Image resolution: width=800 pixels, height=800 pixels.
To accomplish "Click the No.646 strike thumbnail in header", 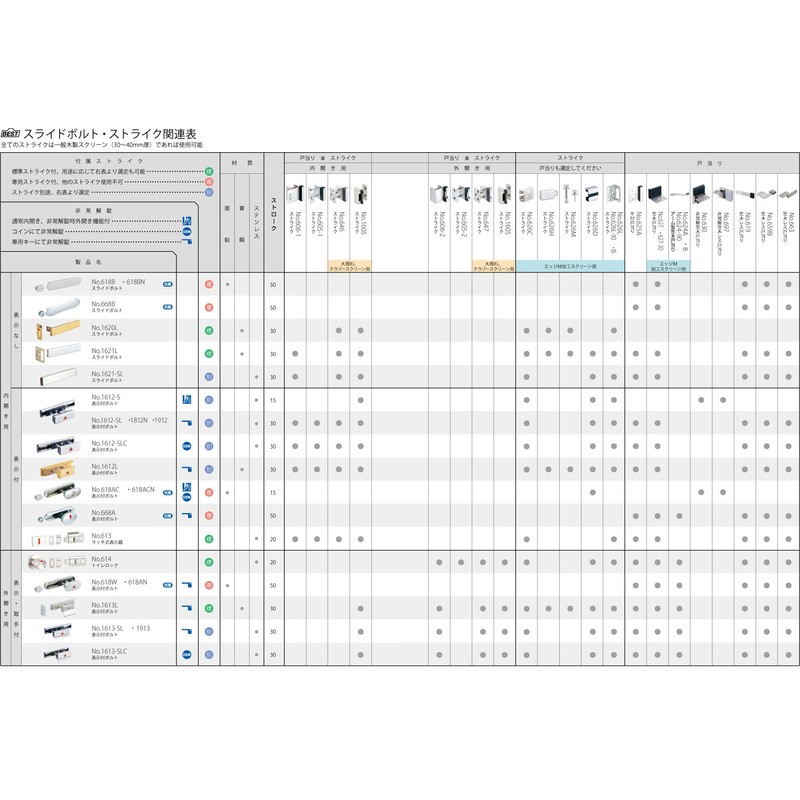I will pyautogui.click(x=338, y=194).
